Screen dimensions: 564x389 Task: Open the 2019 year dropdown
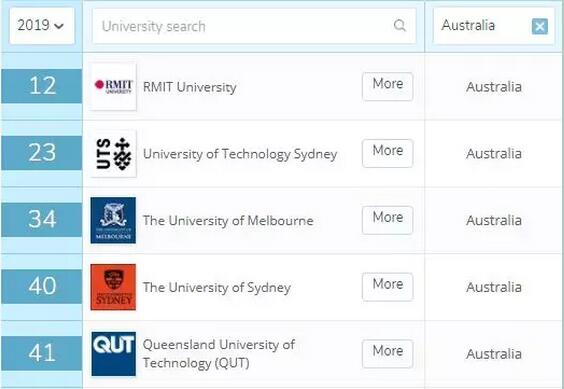pyautogui.click(x=42, y=26)
